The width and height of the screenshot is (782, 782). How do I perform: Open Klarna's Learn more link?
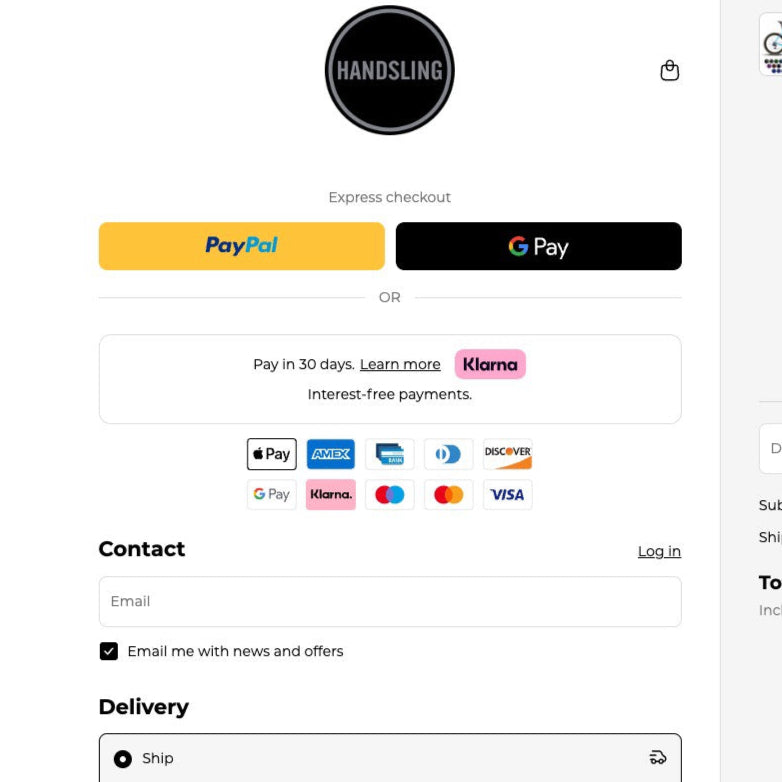coord(400,364)
